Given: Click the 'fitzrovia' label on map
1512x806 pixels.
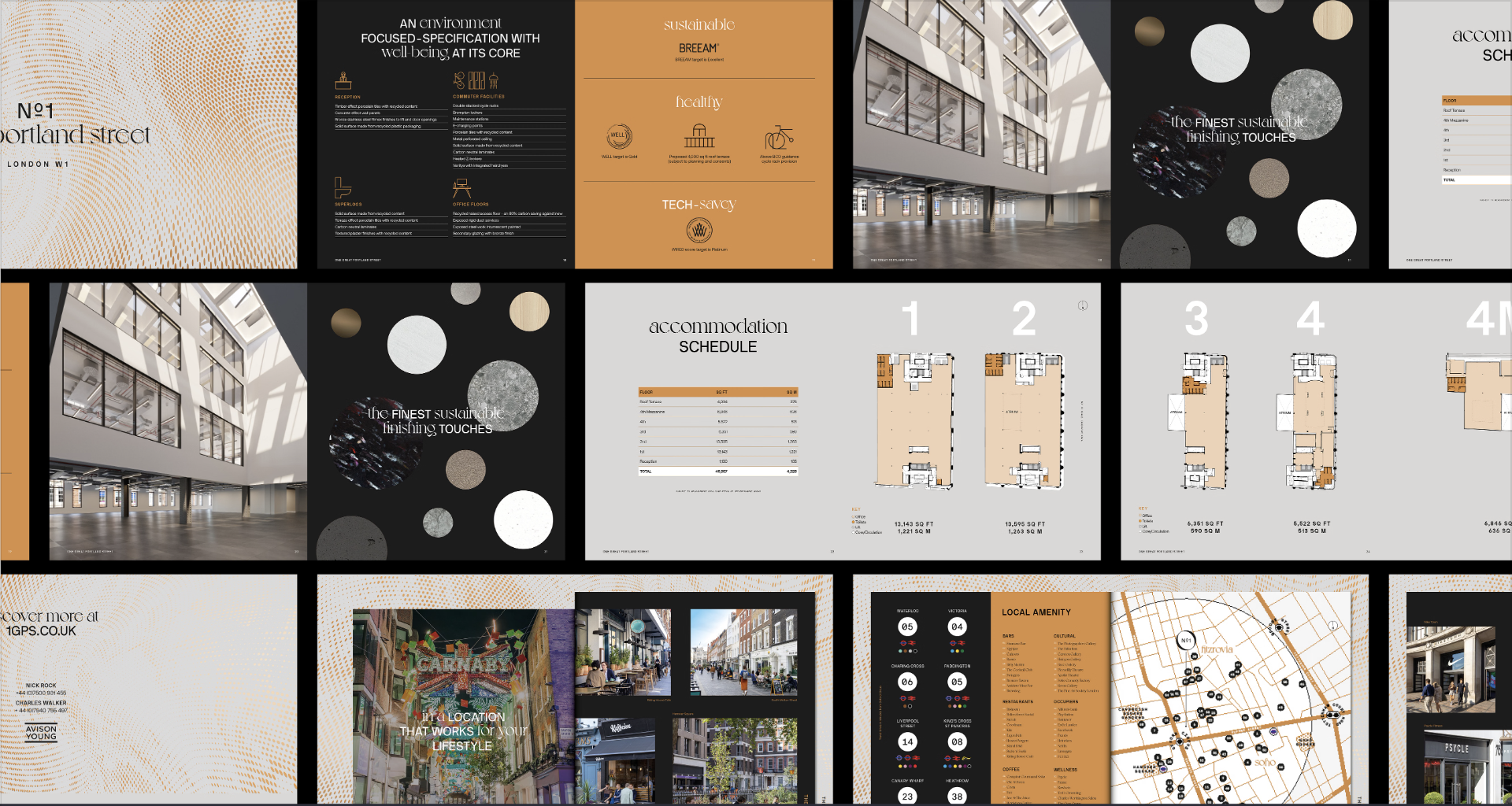Looking at the screenshot, I should (x=1217, y=649).
